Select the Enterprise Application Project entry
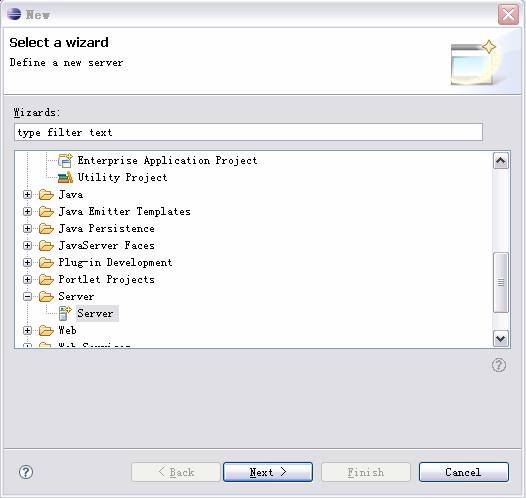Screen dimensions: 526x498 coord(167,161)
